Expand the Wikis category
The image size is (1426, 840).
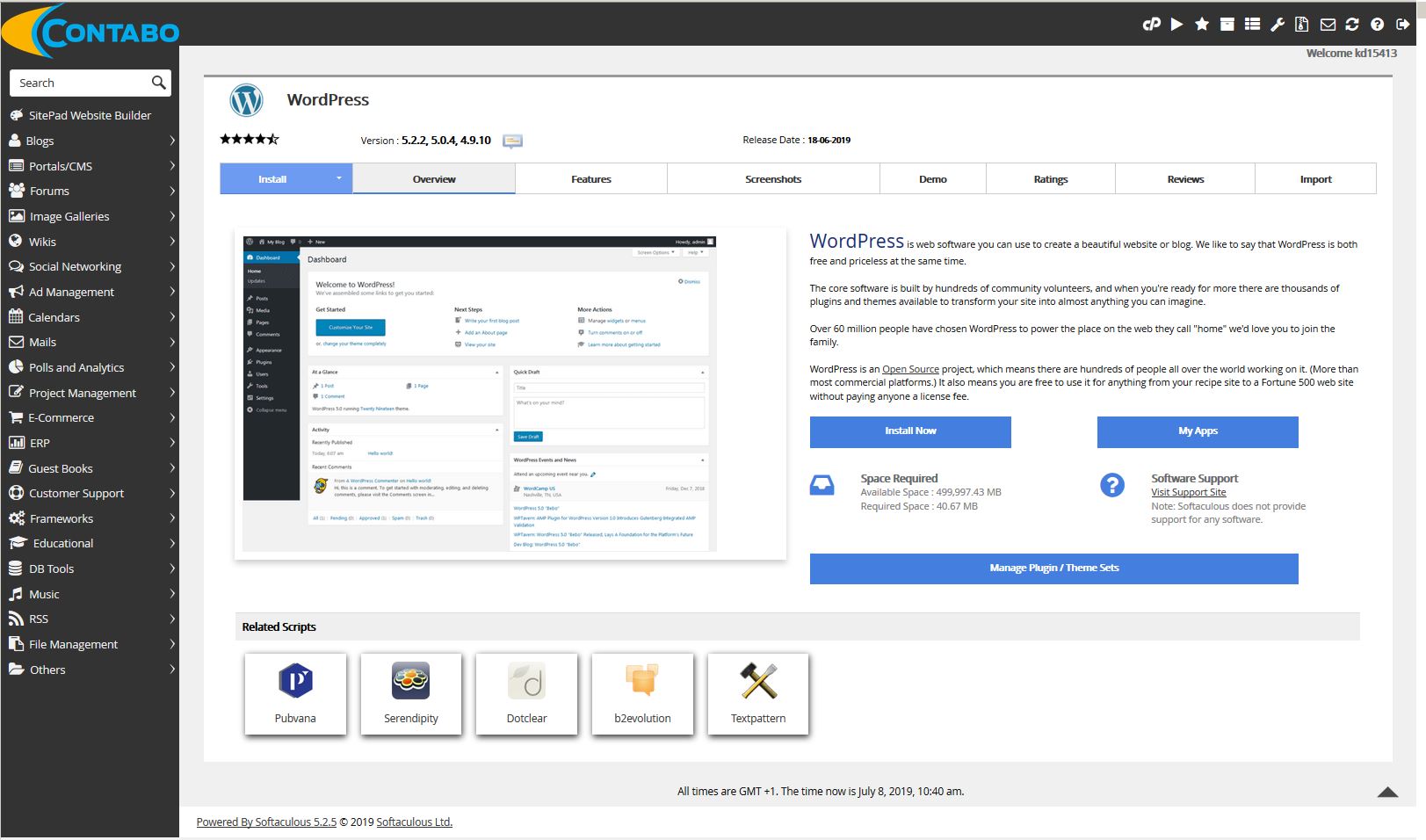point(90,242)
